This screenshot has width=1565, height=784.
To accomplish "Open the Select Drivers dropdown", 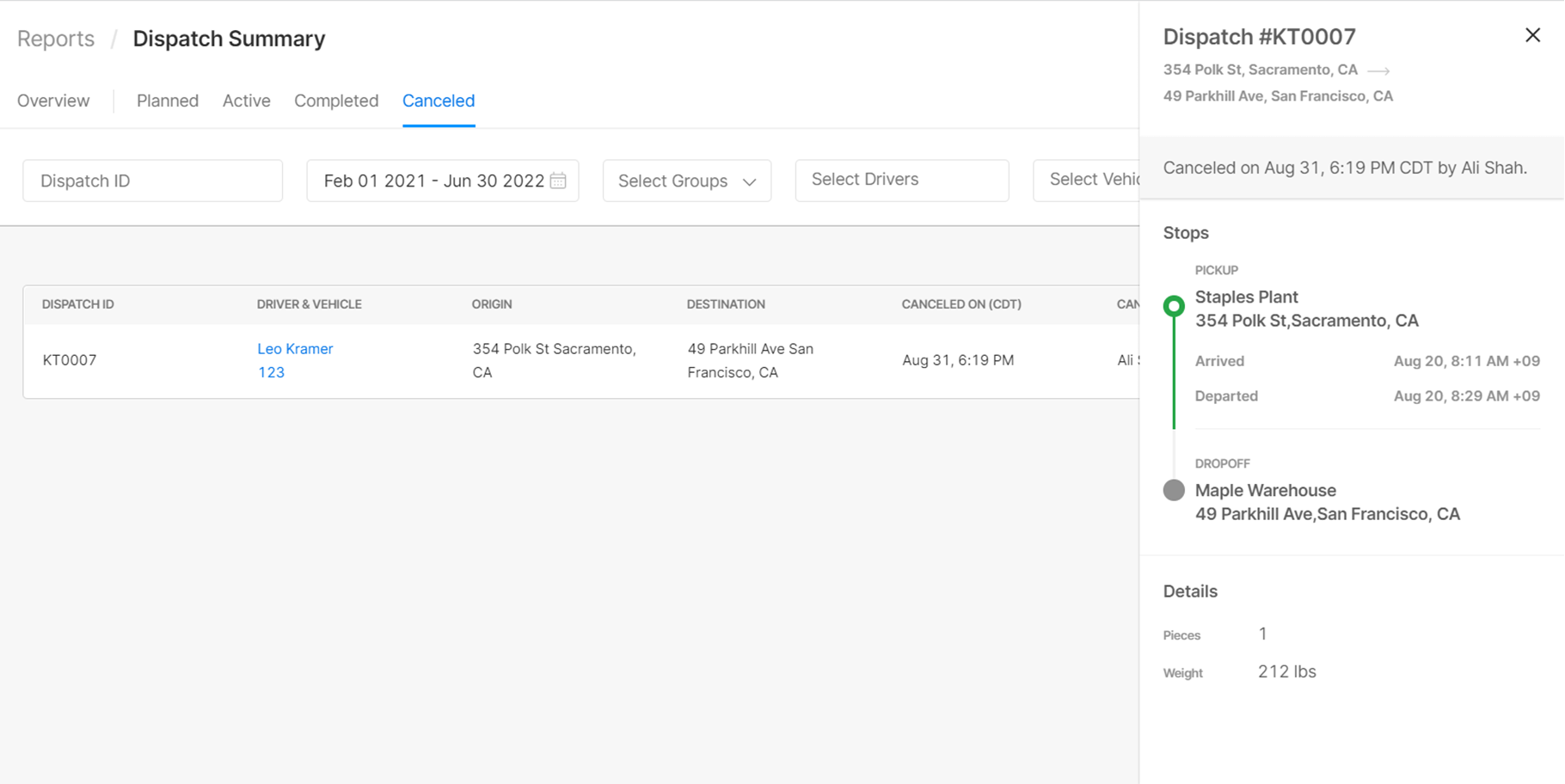I will 902,180.
